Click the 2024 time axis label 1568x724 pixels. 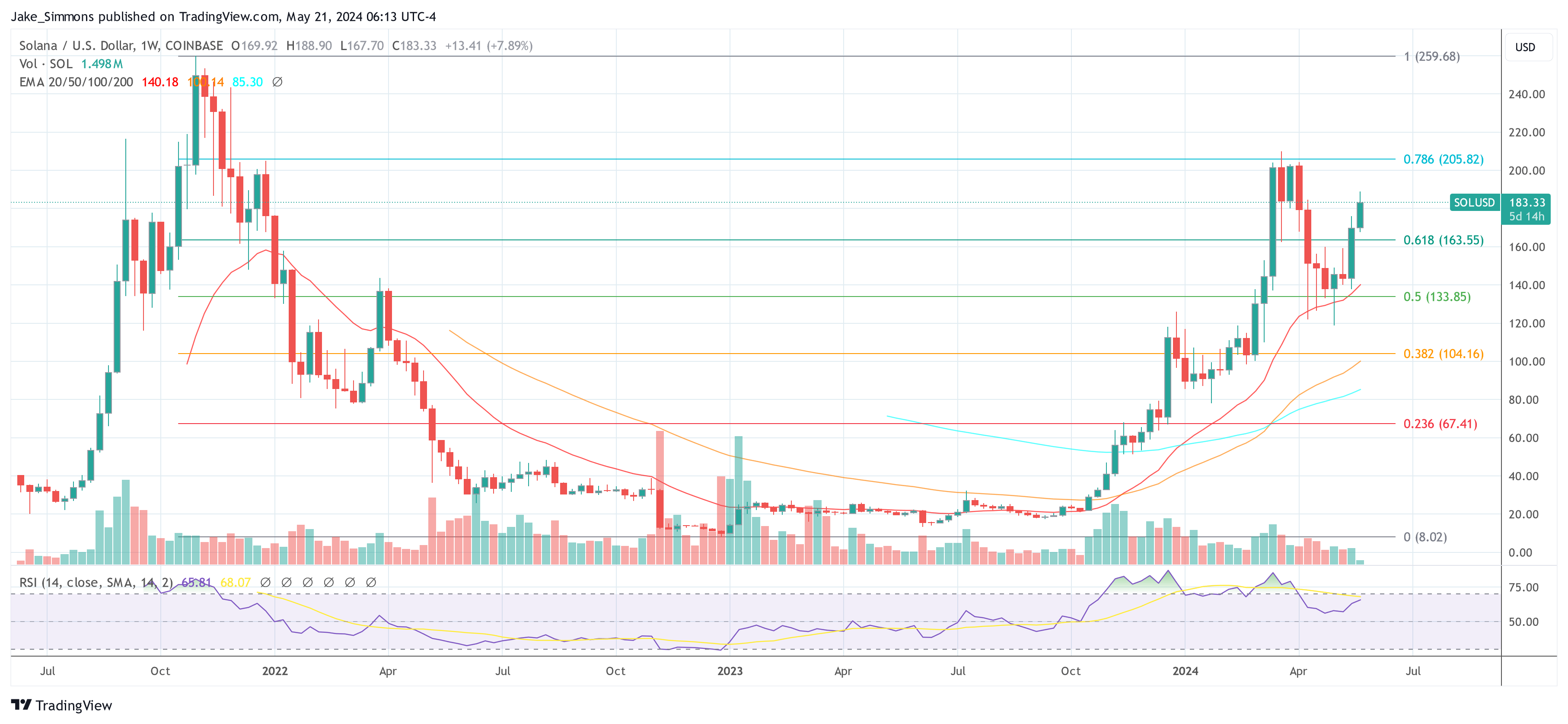pos(1185,671)
